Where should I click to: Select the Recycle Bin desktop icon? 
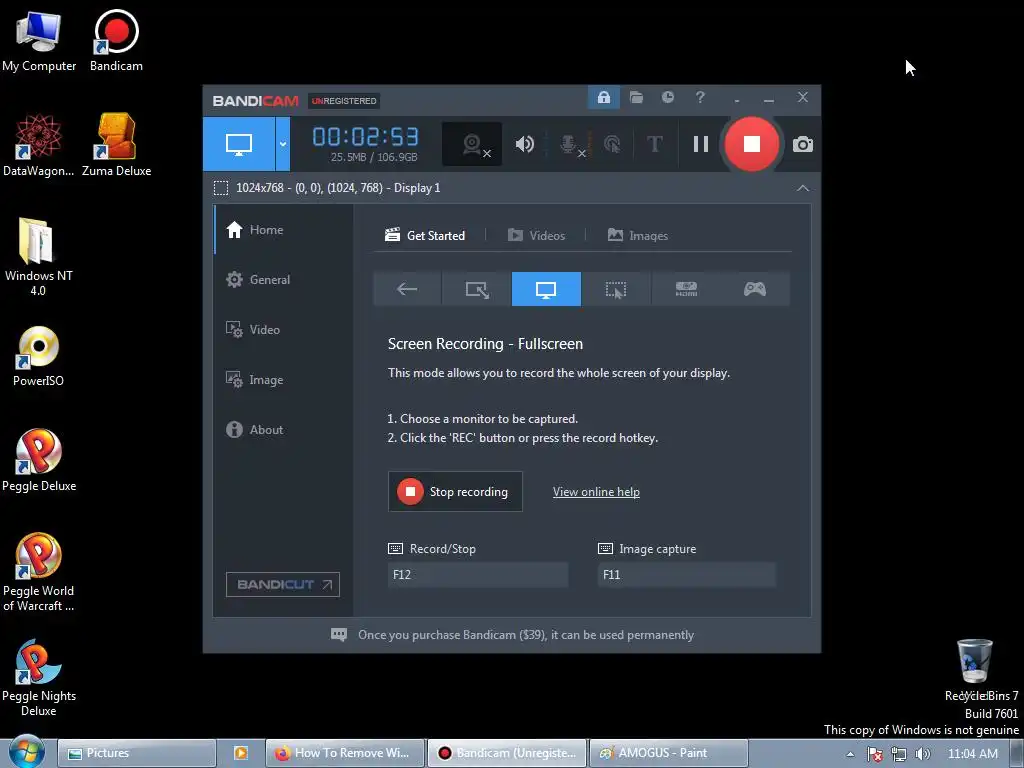click(x=976, y=671)
